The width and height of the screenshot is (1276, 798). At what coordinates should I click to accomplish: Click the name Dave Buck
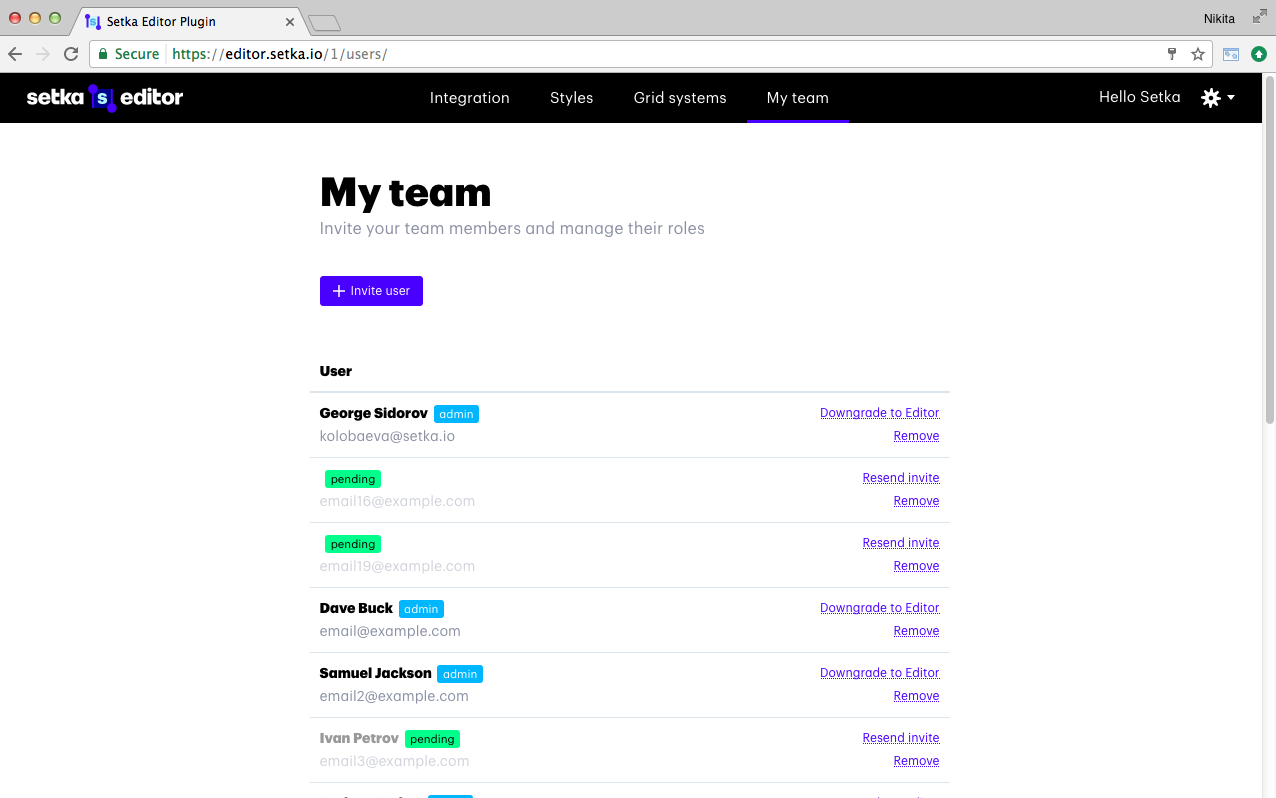(x=356, y=608)
